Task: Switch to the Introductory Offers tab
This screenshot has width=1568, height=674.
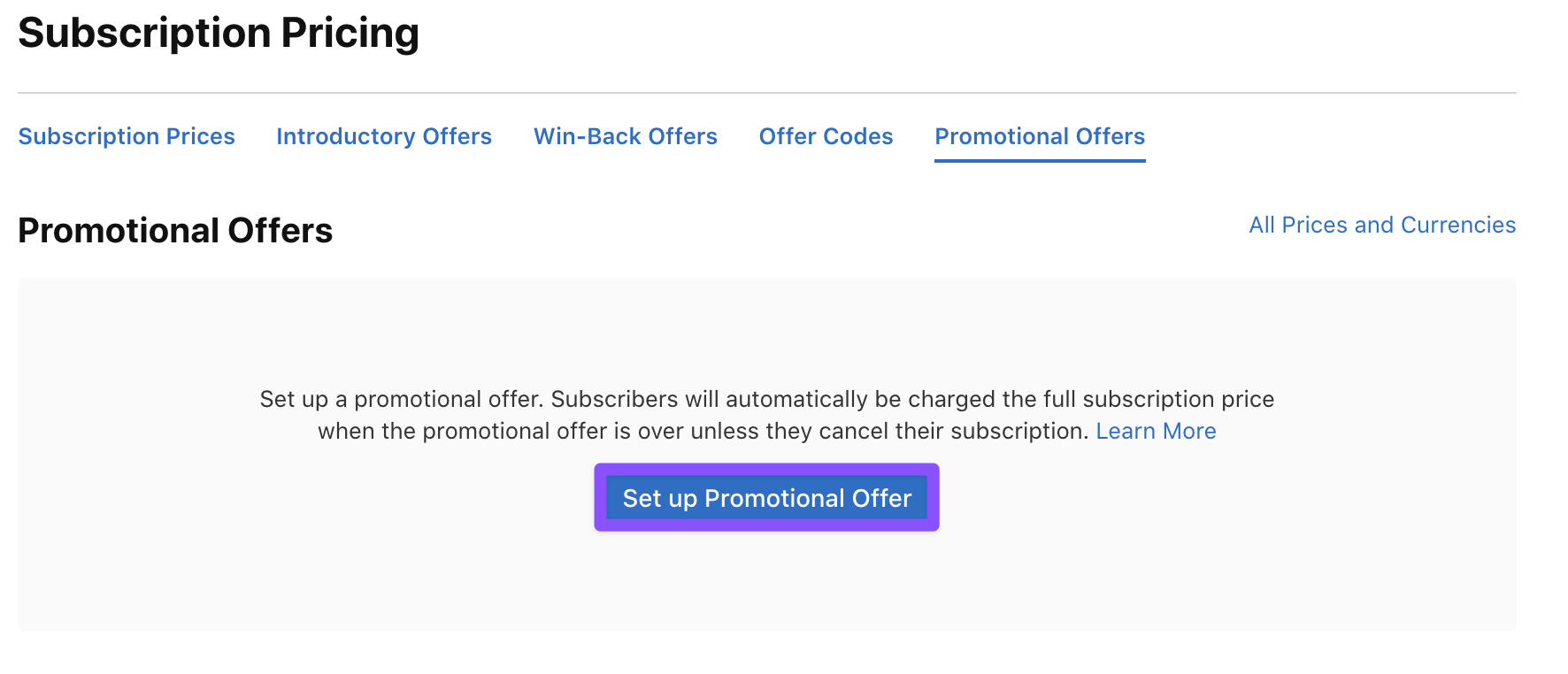Action: [x=383, y=136]
